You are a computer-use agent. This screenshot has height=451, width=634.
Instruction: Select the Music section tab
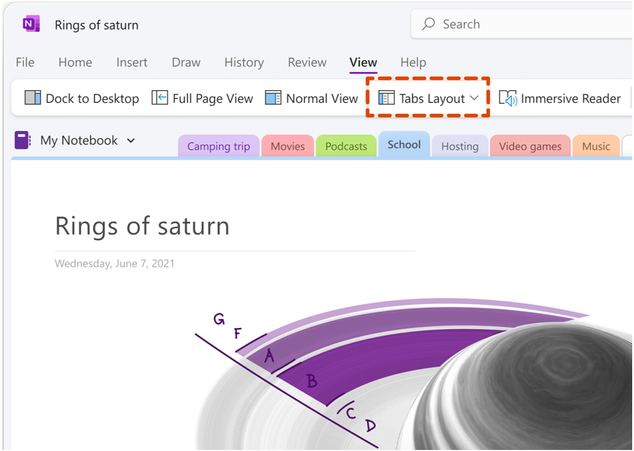tap(596, 146)
